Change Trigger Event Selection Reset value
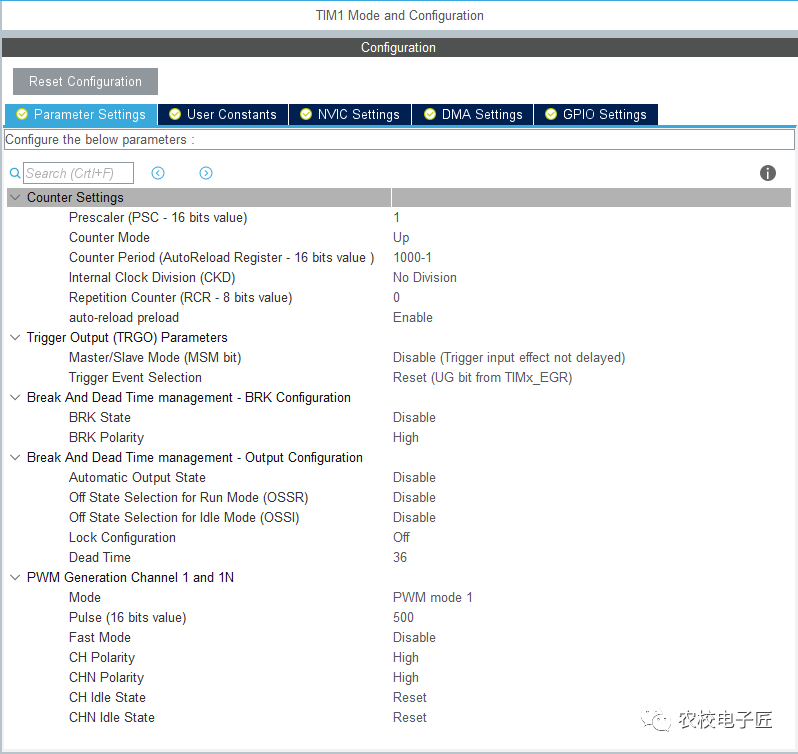798x754 pixels. tap(482, 378)
